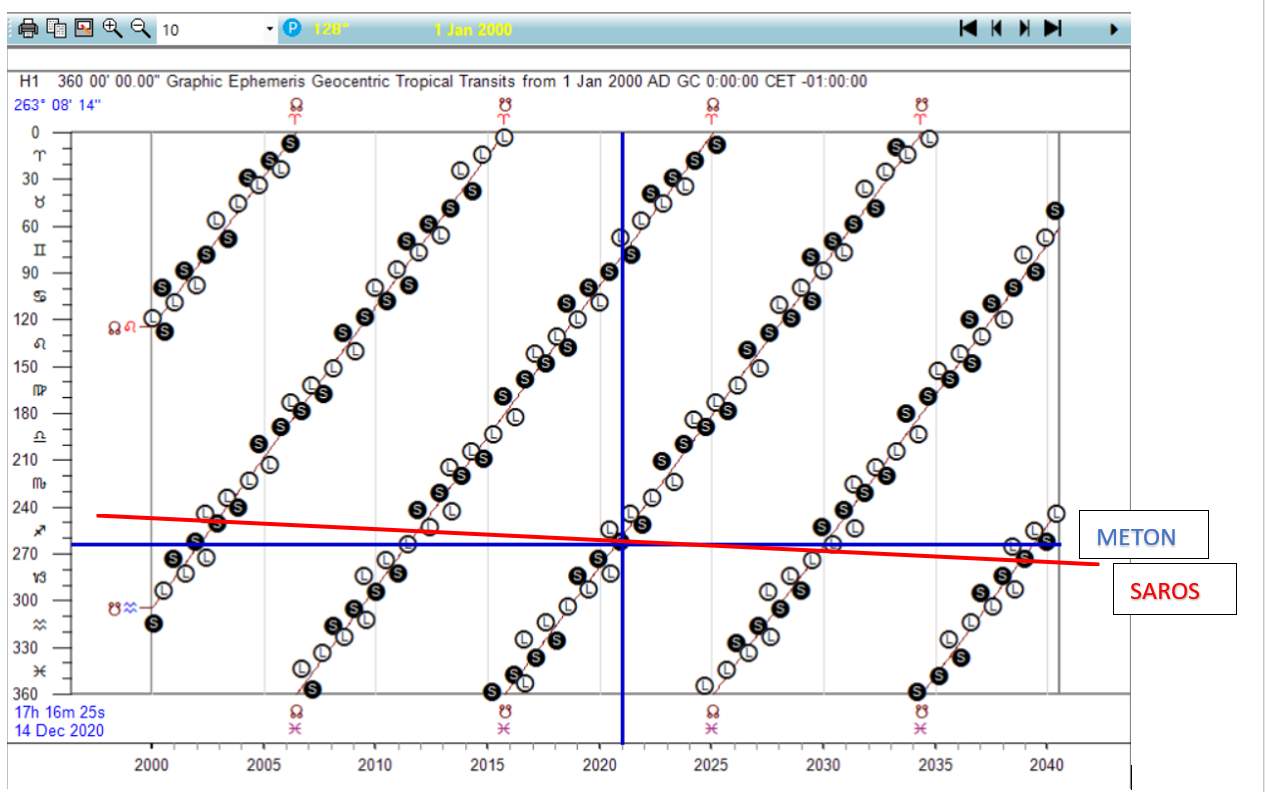Click the play arrow at toolbar's right end
The image size is (1265, 792).
(1113, 29)
